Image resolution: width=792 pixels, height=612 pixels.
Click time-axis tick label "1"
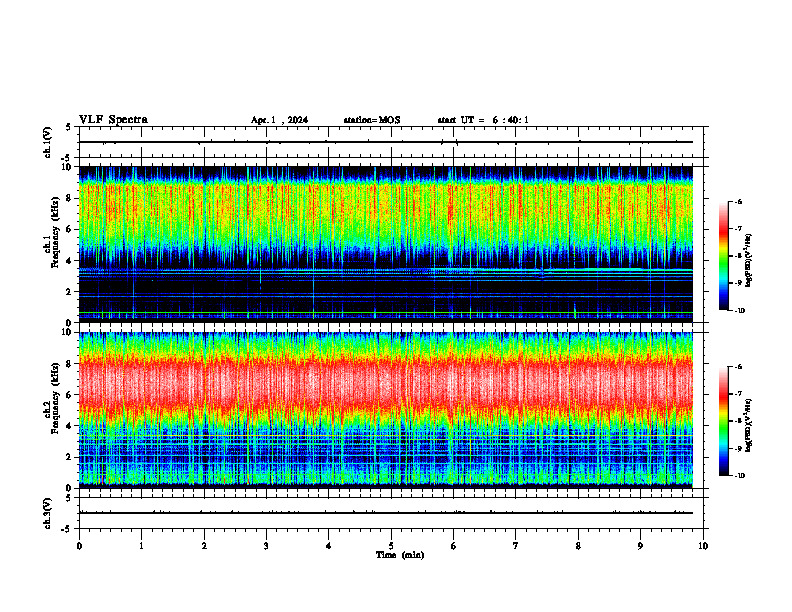(x=141, y=546)
